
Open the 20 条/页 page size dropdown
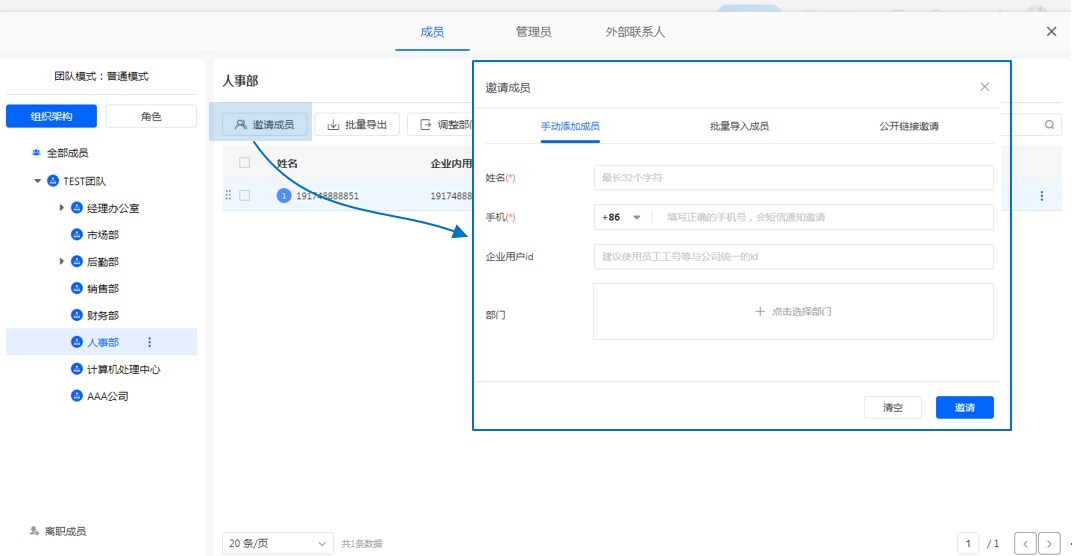coord(278,543)
